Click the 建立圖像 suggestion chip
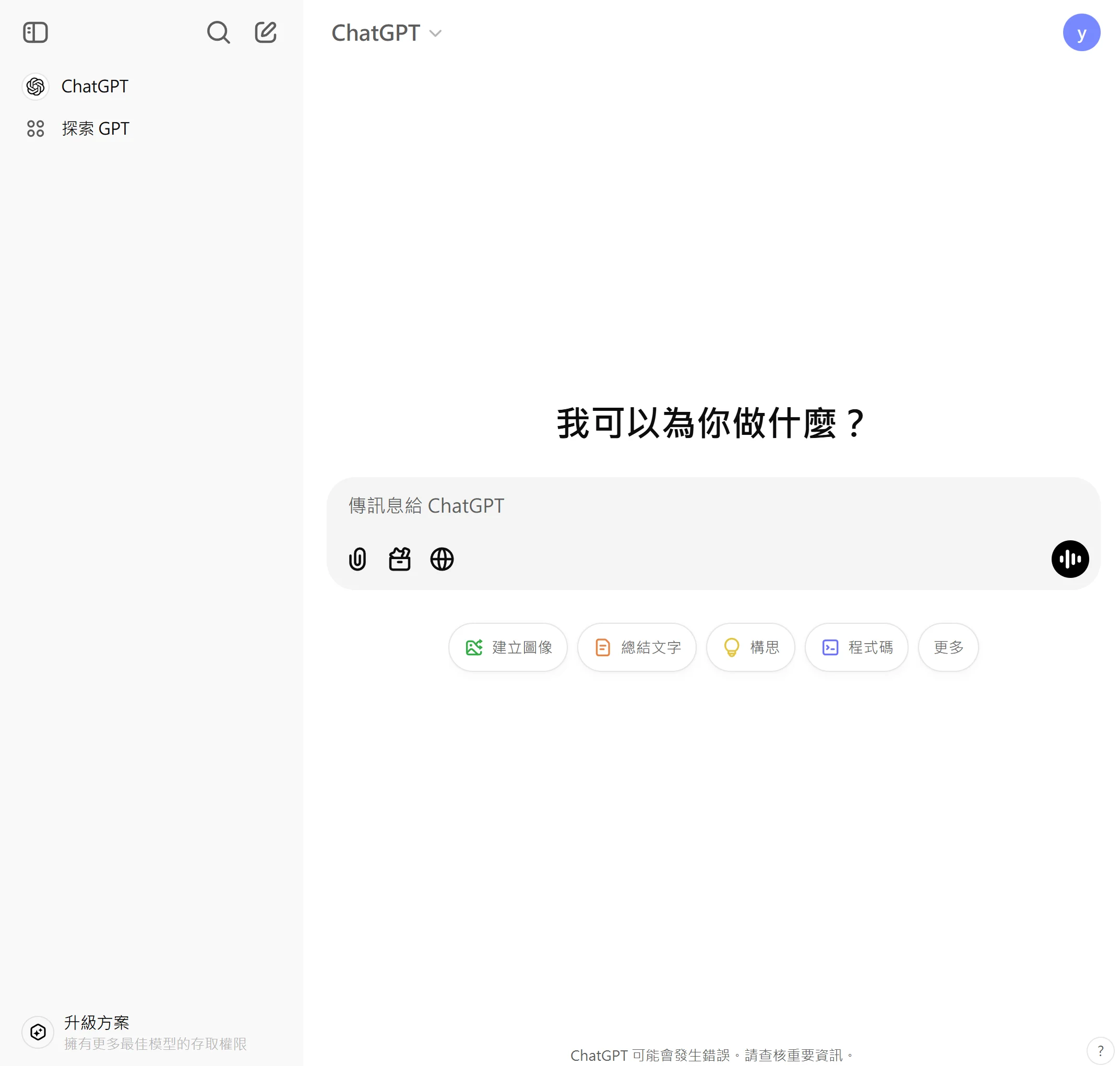The height and width of the screenshot is (1066, 1120). 507,647
